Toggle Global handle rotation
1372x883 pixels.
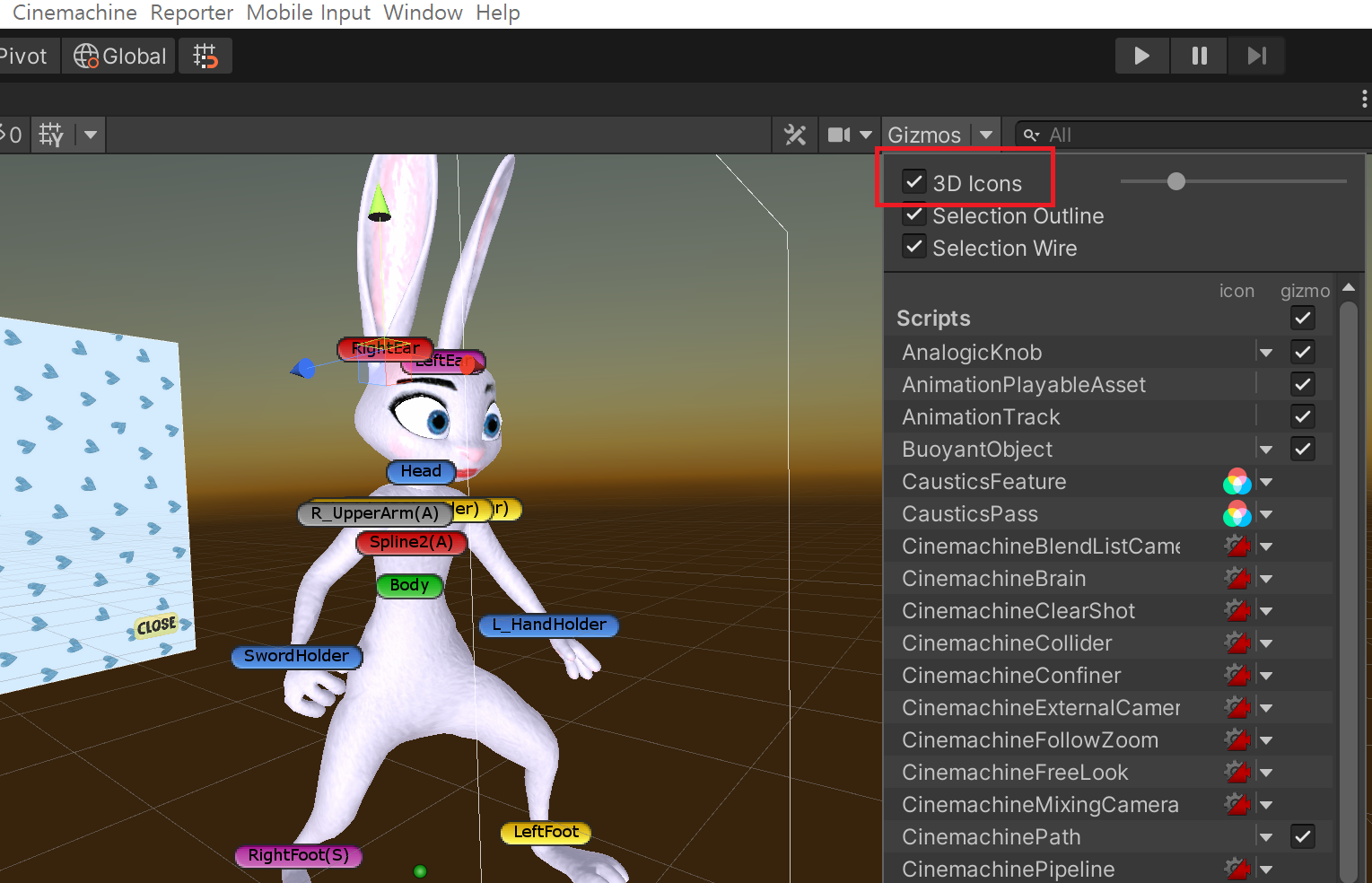point(119,56)
